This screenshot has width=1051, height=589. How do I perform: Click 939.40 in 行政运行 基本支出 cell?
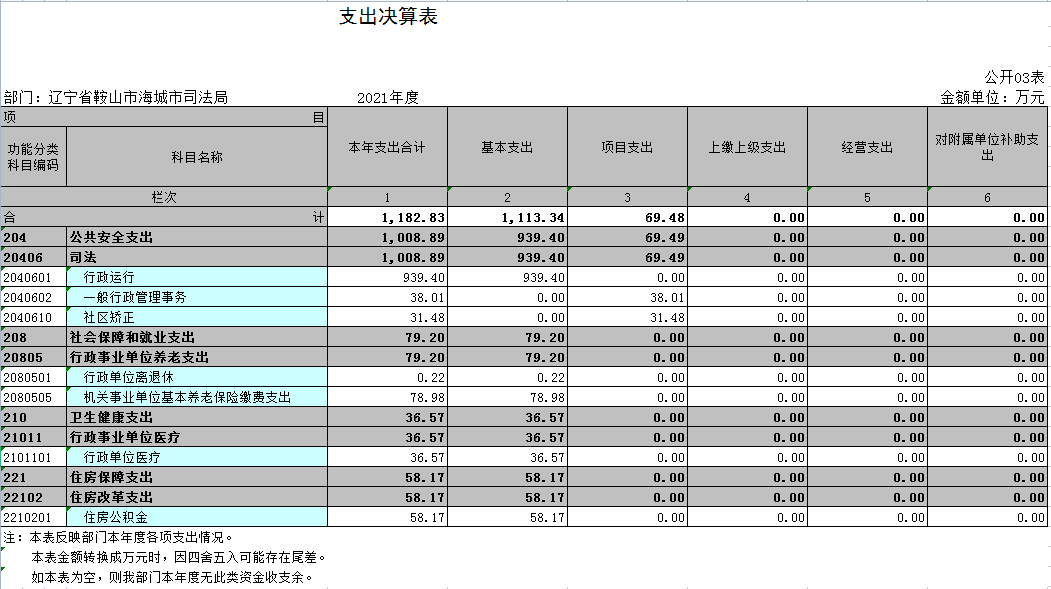tap(507, 277)
